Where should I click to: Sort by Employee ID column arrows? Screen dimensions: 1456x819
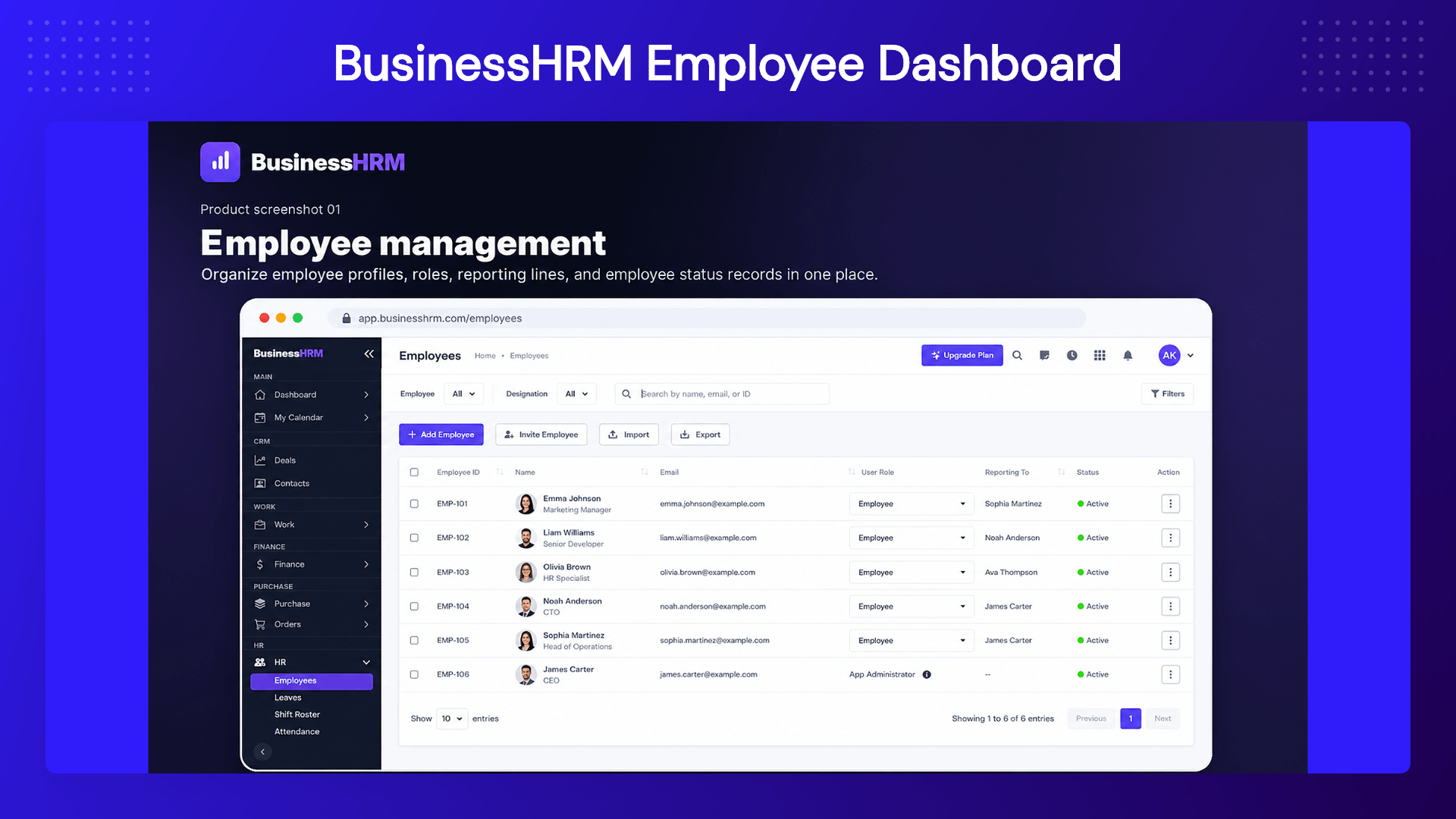coord(500,472)
